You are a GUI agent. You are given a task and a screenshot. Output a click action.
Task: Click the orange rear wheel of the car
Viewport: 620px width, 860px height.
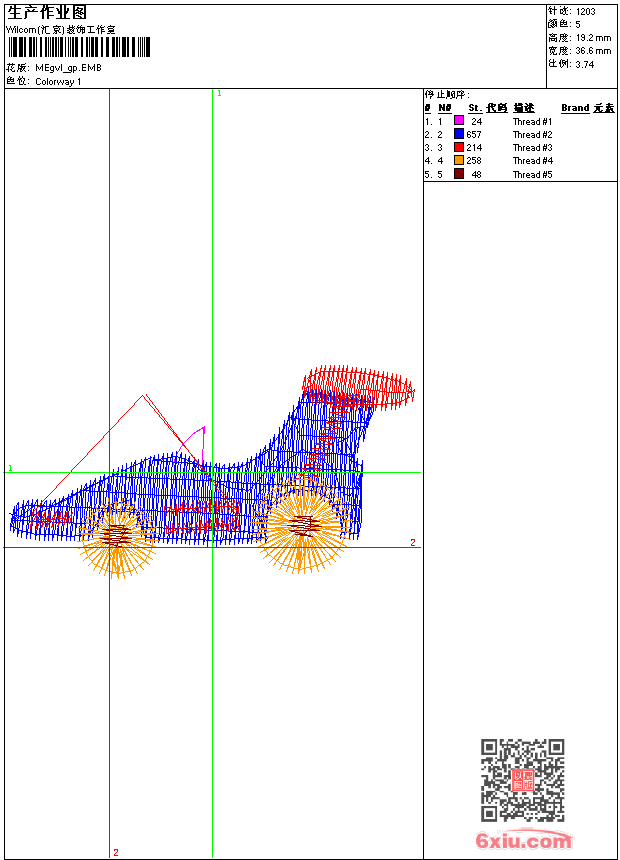tap(301, 525)
